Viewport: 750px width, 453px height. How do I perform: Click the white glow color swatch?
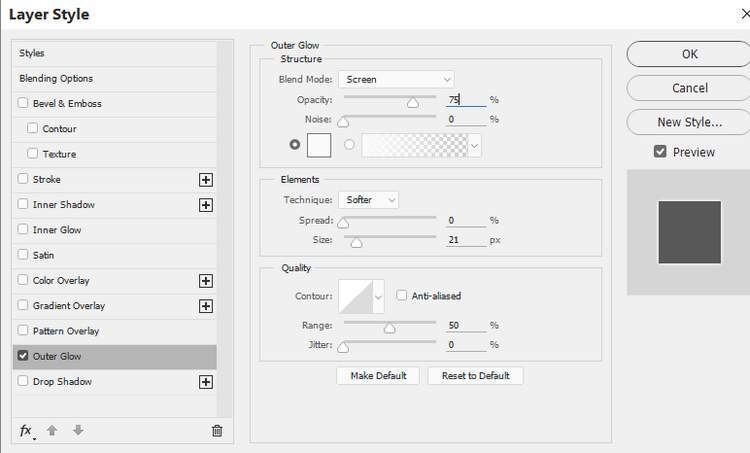319,145
